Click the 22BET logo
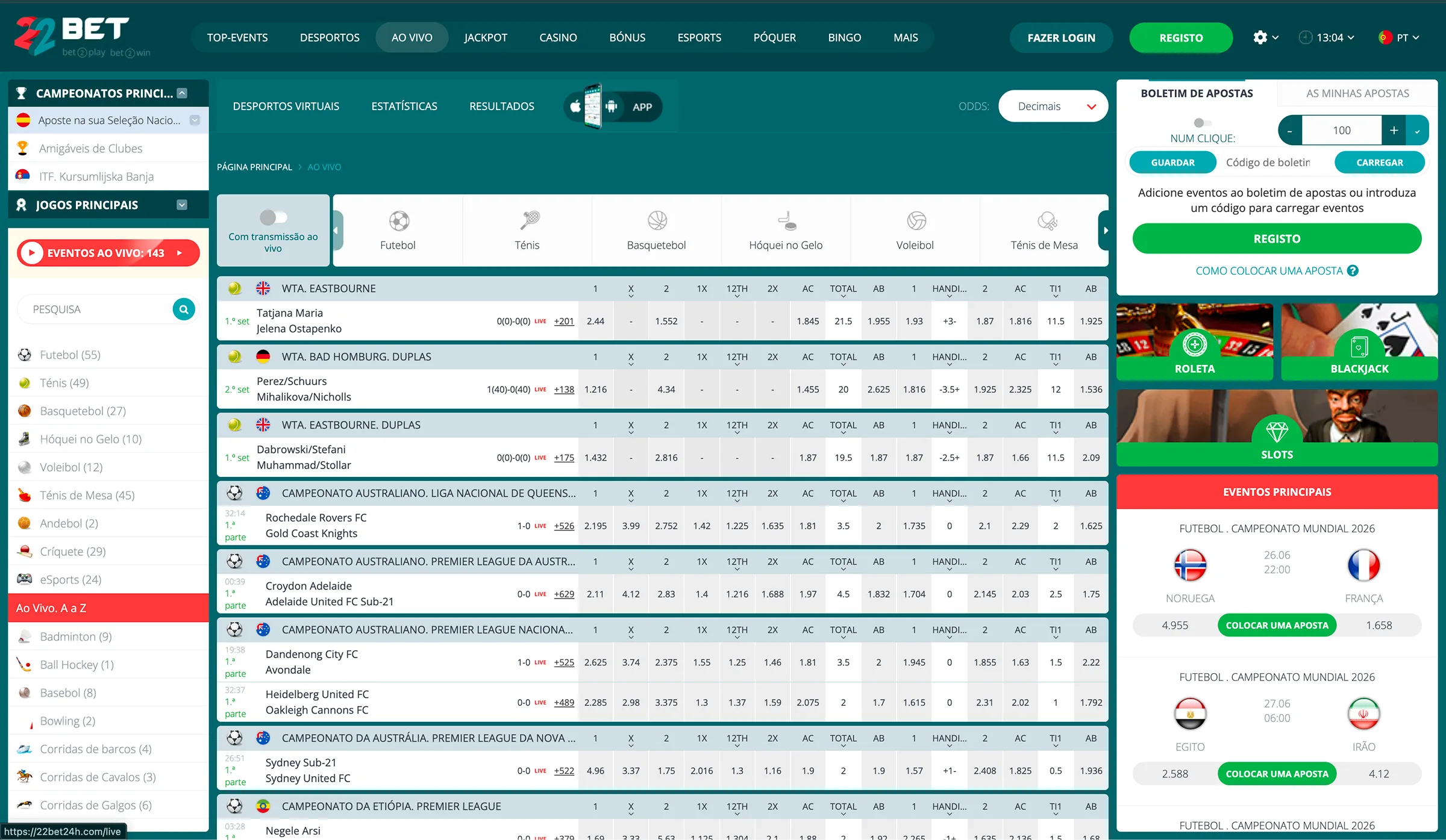Image resolution: width=1446 pixels, height=840 pixels. click(83, 36)
